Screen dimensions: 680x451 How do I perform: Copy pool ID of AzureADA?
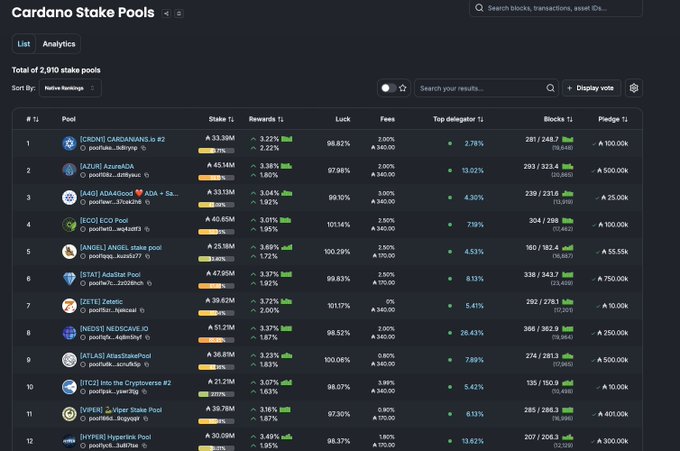tap(147, 175)
